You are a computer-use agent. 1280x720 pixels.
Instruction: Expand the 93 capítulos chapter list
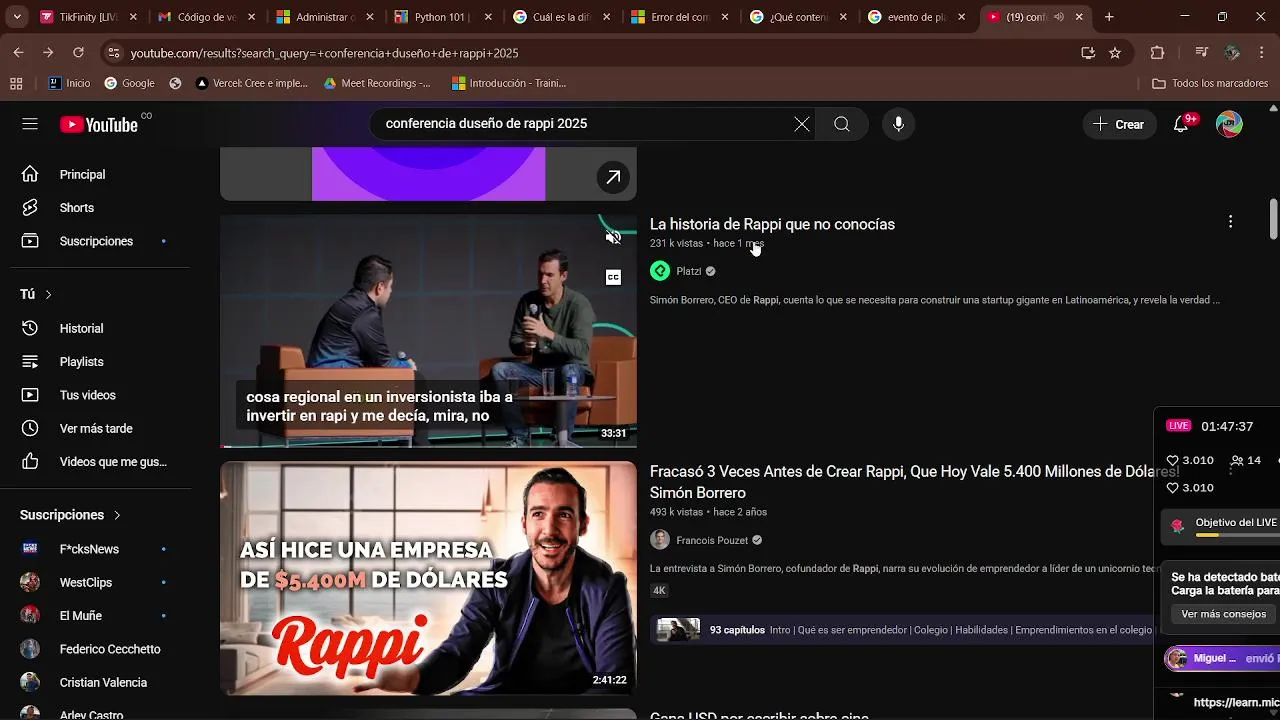(x=900, y=630)
